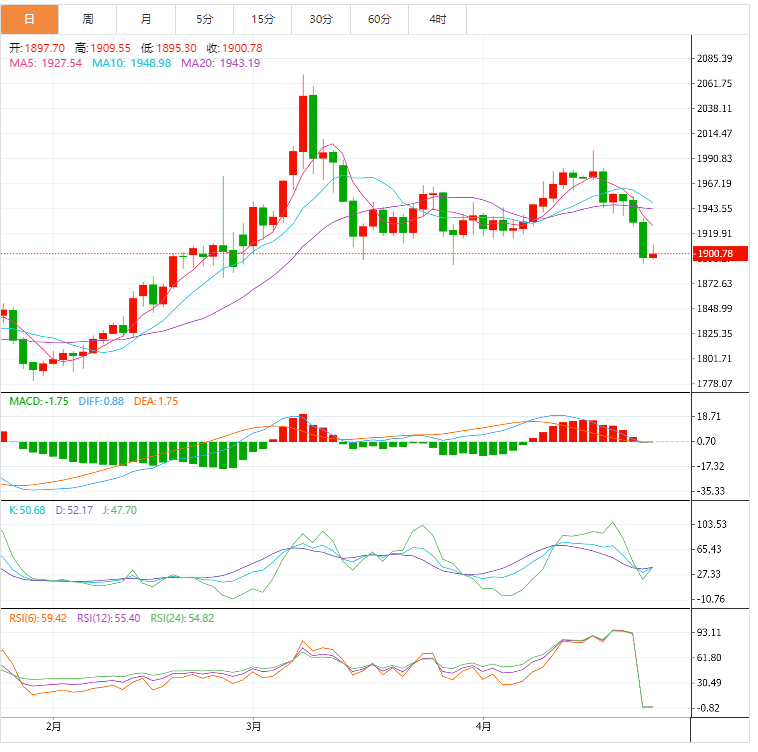Click the -0.82 RSI axis value

point(708,708)
